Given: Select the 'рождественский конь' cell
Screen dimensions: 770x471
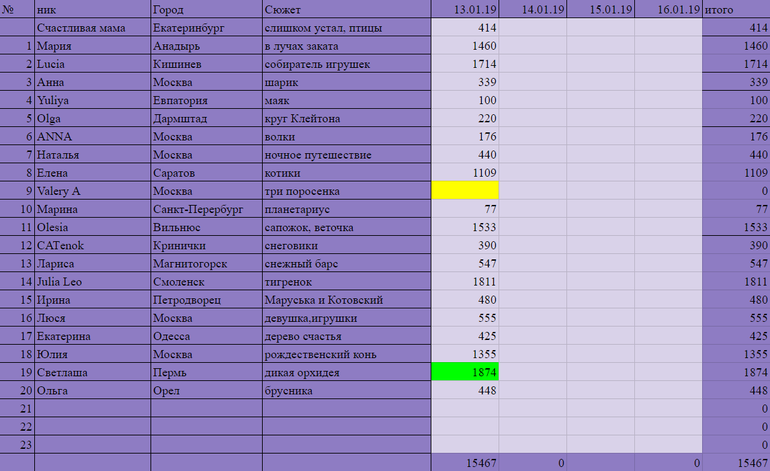Looking at the screenshot, I should pos(345,354).
